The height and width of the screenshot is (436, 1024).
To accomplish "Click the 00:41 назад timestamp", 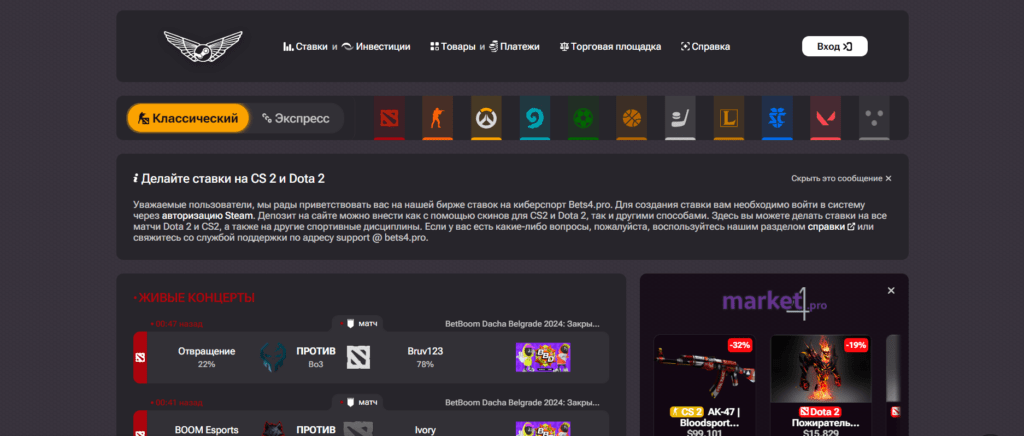I will coord(177,401).
